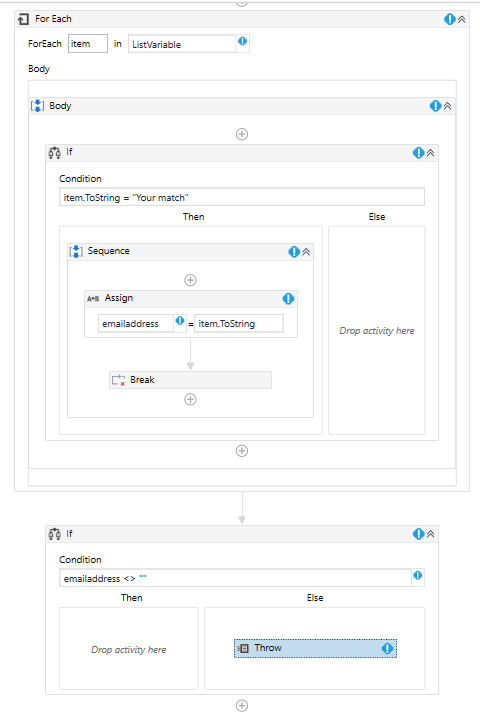Select the Throw activity
The height and width of the screenshot is (718, 480).
pos(316,648)
